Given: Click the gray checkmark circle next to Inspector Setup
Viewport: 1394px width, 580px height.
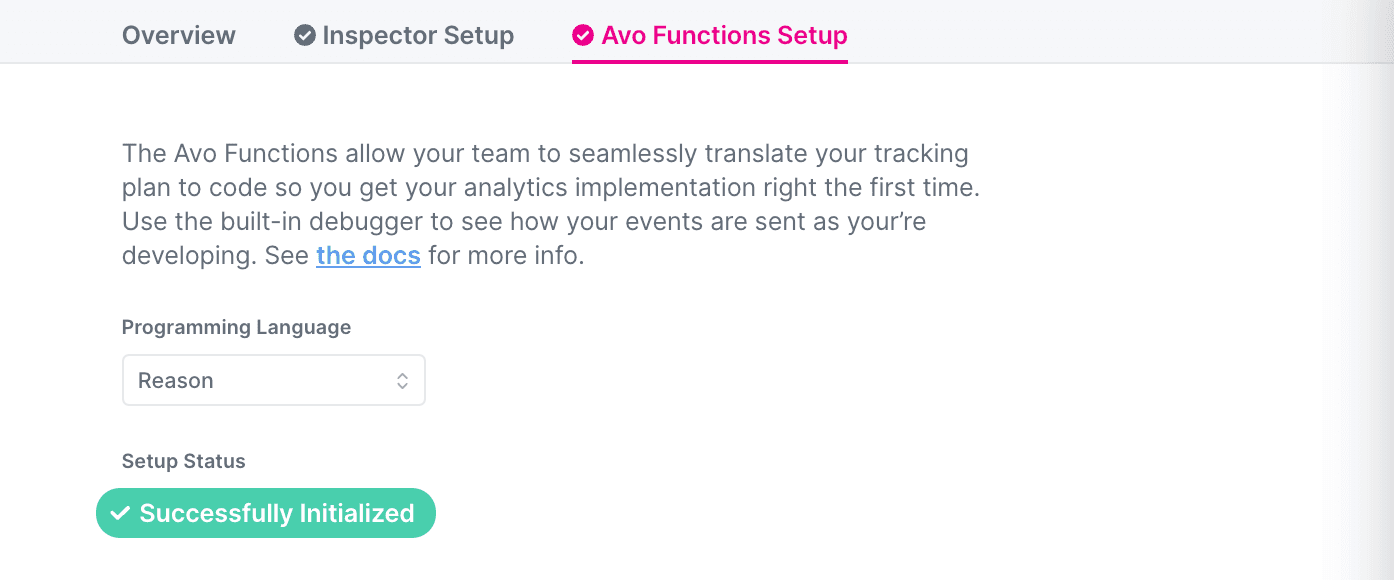Looking at the screenshot, I should point(303,35).
